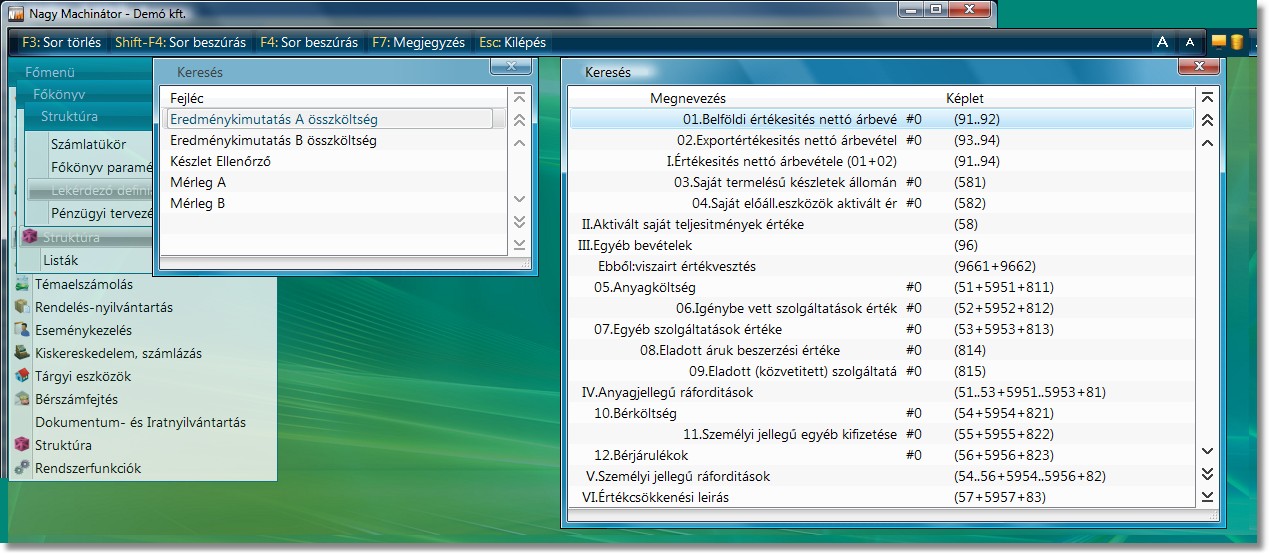Screen dimensions: 1269x555
Task: Click the Kiskereskedelem, számlázás register icon
Action: click(x=23, y=353)
